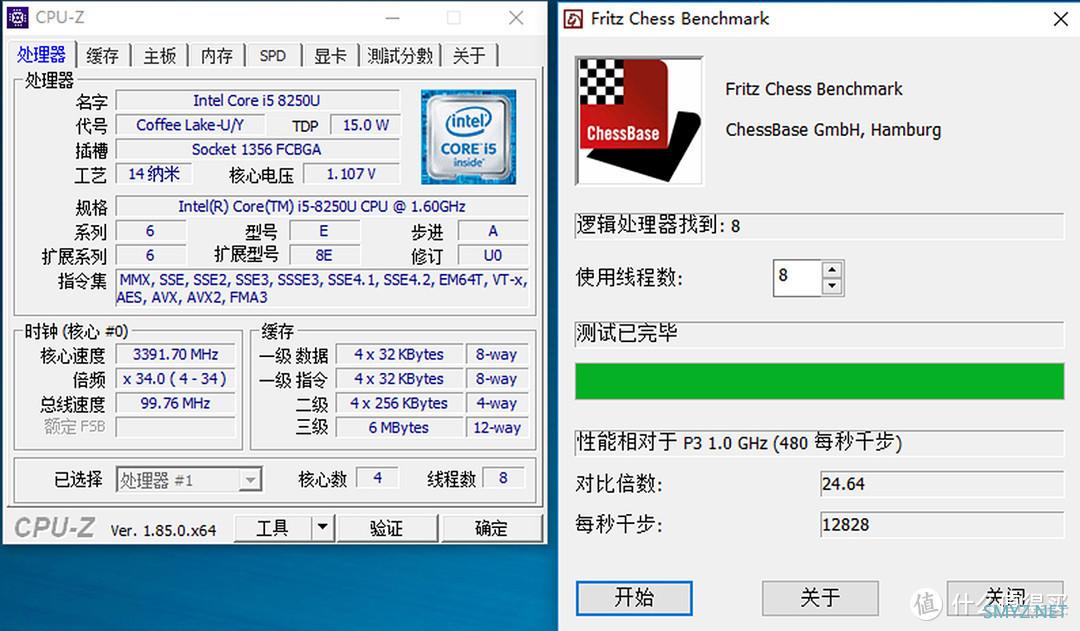Viewport: 1080px width, 631px height.
Task: Click the 确定 button
Action: coord(492,528)
